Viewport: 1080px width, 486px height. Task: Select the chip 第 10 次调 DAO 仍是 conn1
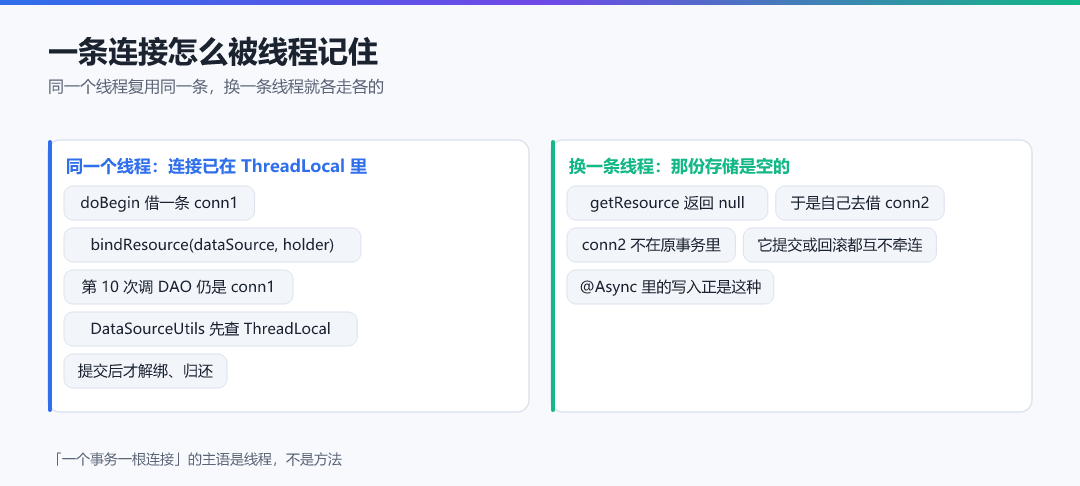point(178,287)
